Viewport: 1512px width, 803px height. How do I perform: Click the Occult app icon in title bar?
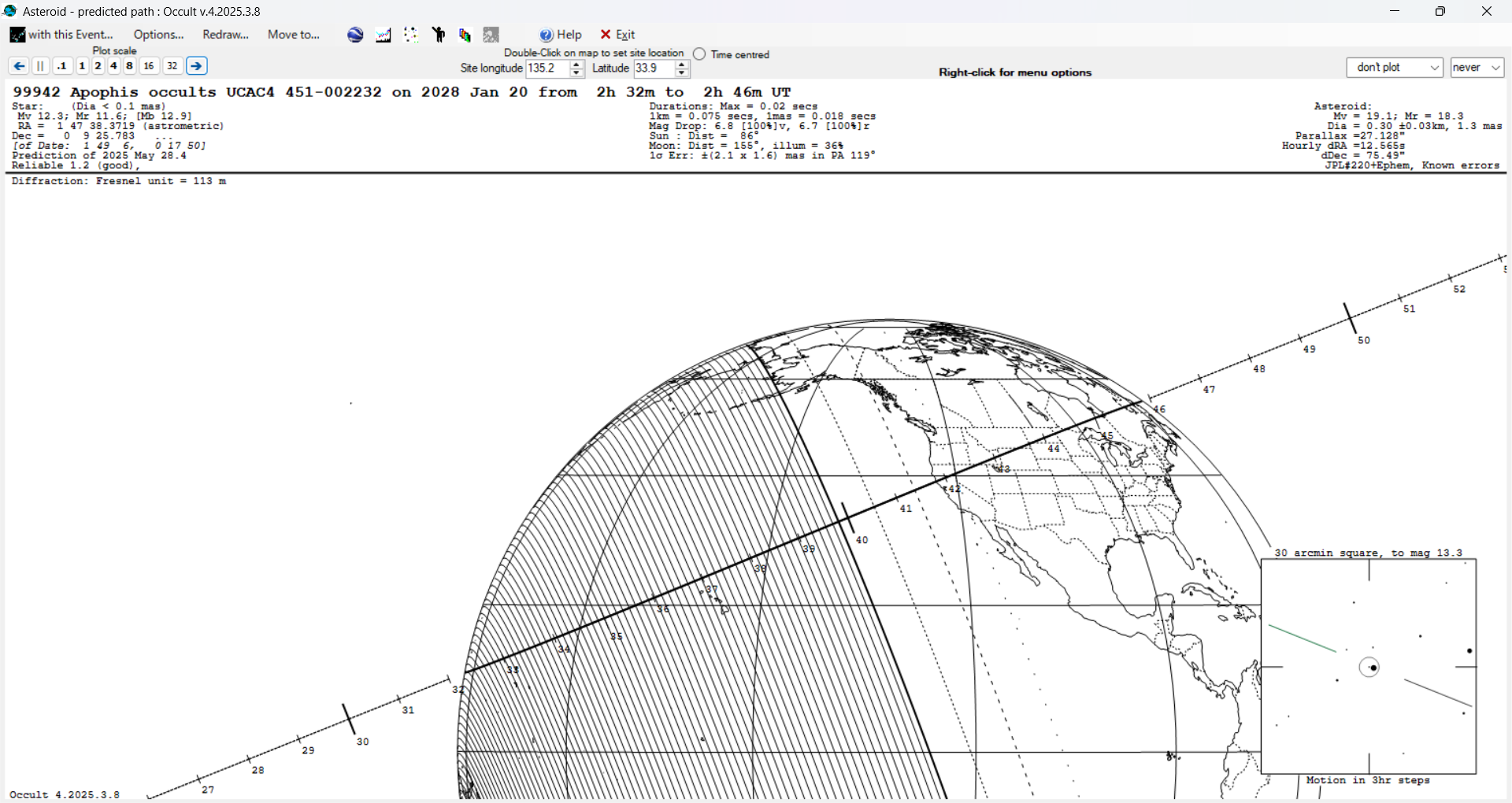pos(10,11)
